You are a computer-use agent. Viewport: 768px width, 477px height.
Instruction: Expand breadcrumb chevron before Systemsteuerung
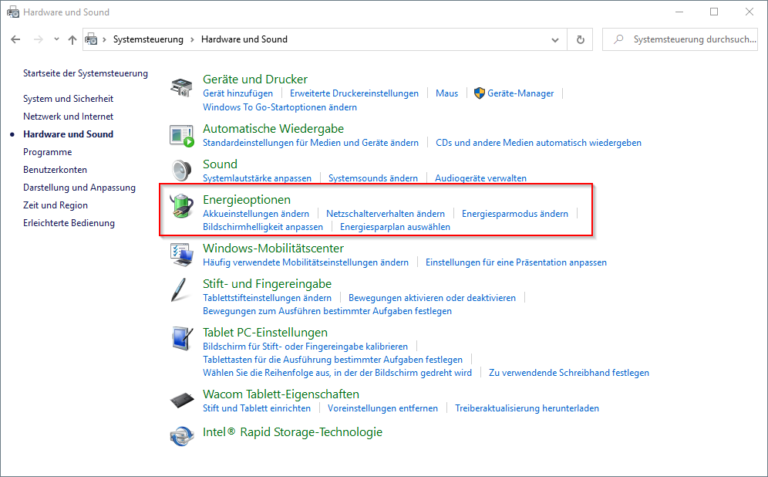(x=104, y=40)
